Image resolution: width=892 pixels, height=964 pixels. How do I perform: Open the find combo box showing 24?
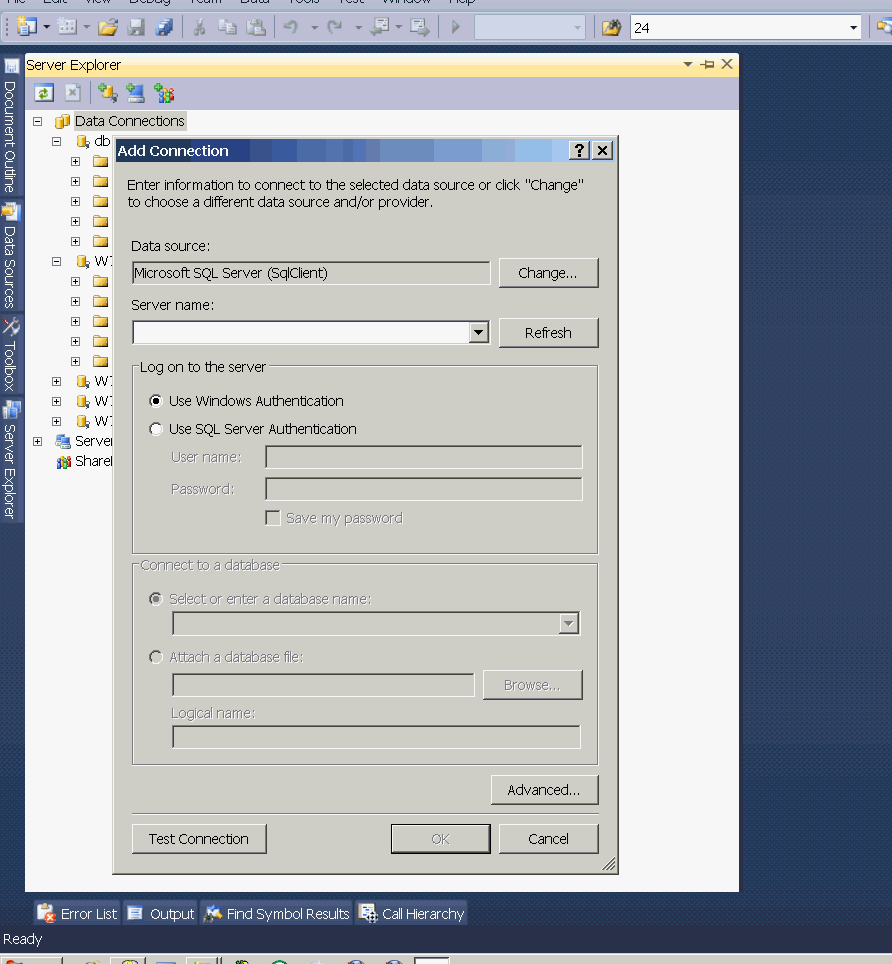tap(853, 28)
